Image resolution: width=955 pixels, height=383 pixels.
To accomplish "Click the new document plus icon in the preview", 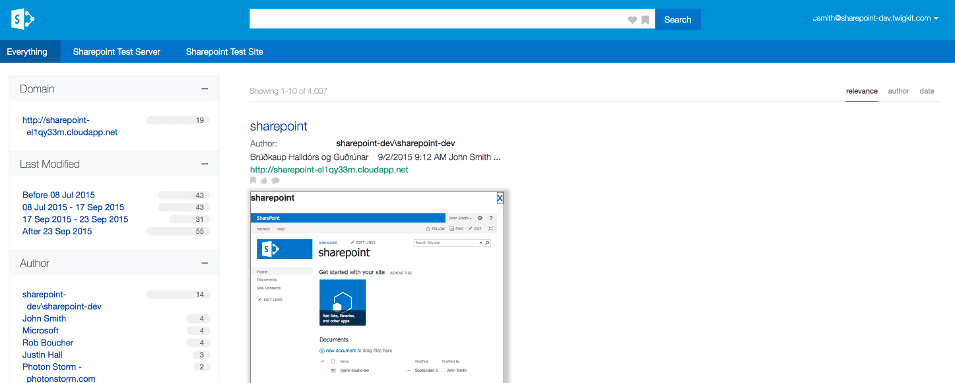I will [322, 351].
